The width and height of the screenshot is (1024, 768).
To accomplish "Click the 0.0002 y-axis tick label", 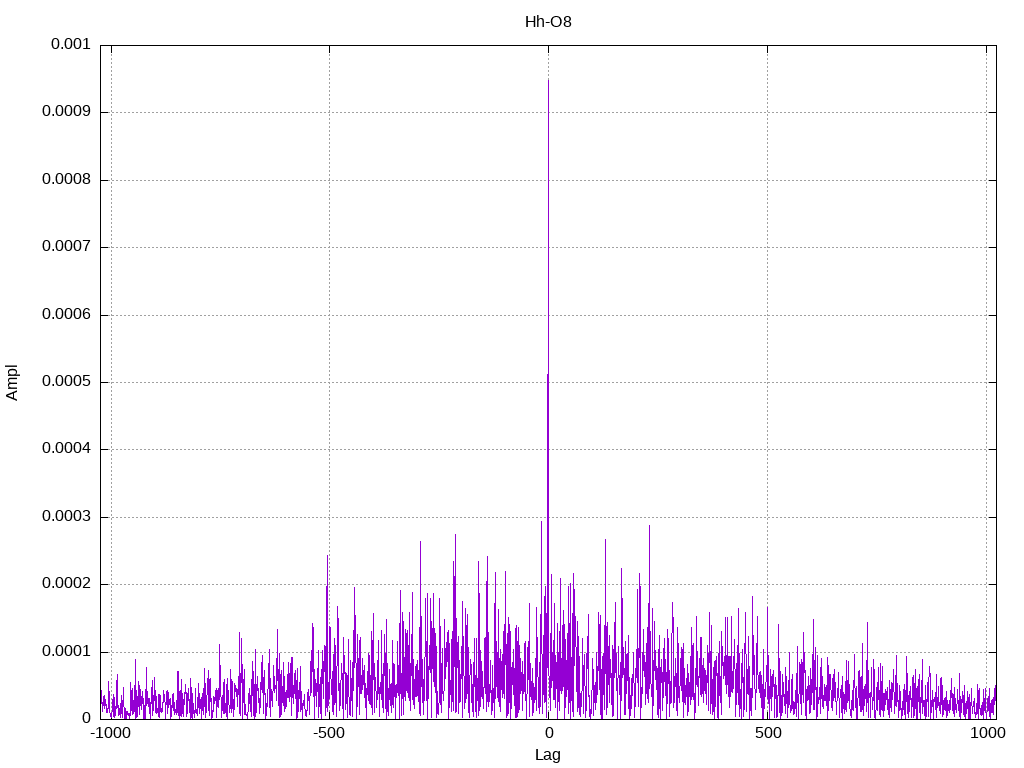I will 66,584.
